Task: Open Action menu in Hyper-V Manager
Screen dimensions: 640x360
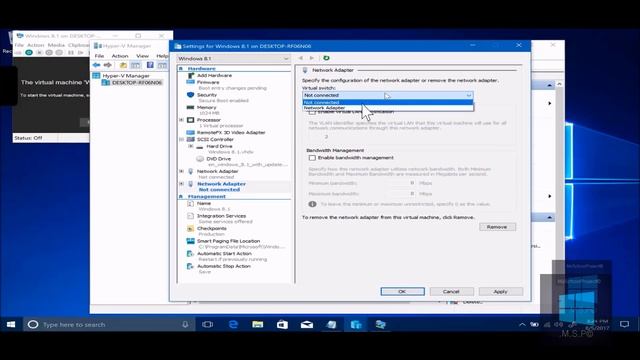Action: [120, 56]
